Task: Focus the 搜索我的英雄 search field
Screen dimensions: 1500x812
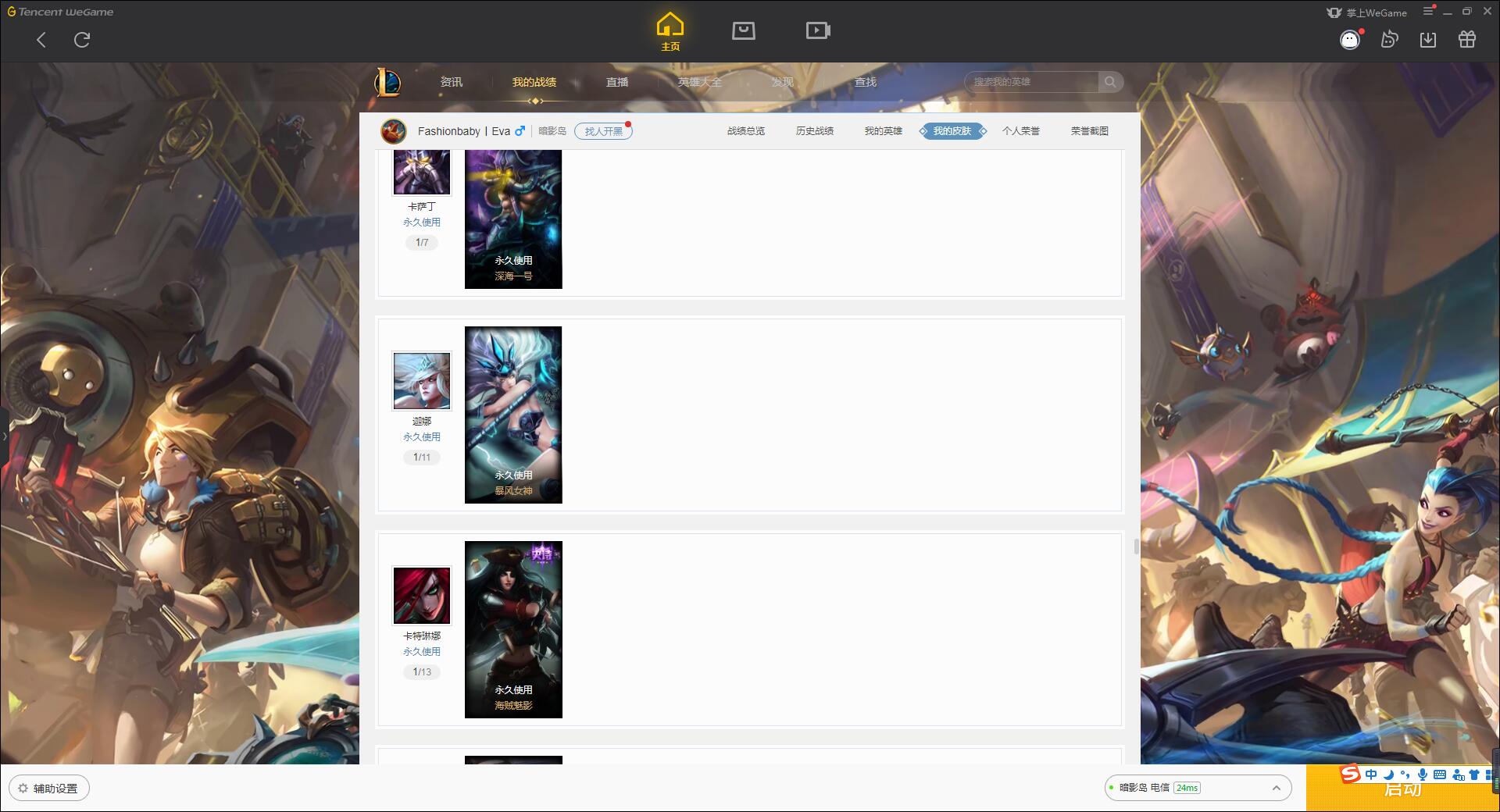Action: click(1031, 82)
